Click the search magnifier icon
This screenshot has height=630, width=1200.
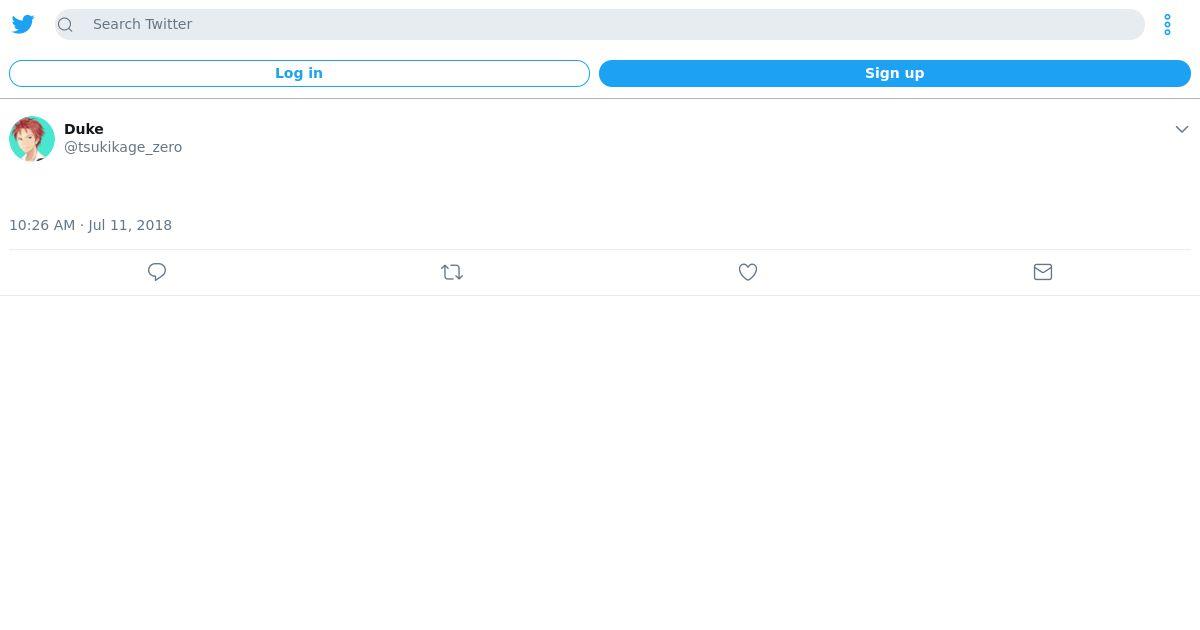coord(66,25)
